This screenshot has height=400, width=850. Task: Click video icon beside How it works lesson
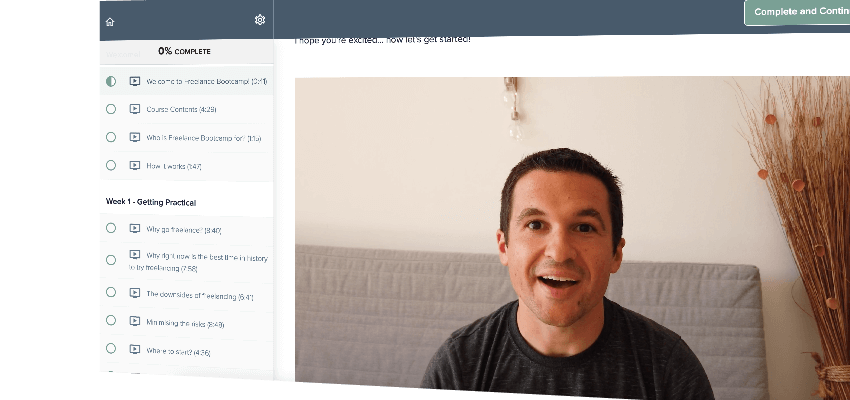[135, 165]
